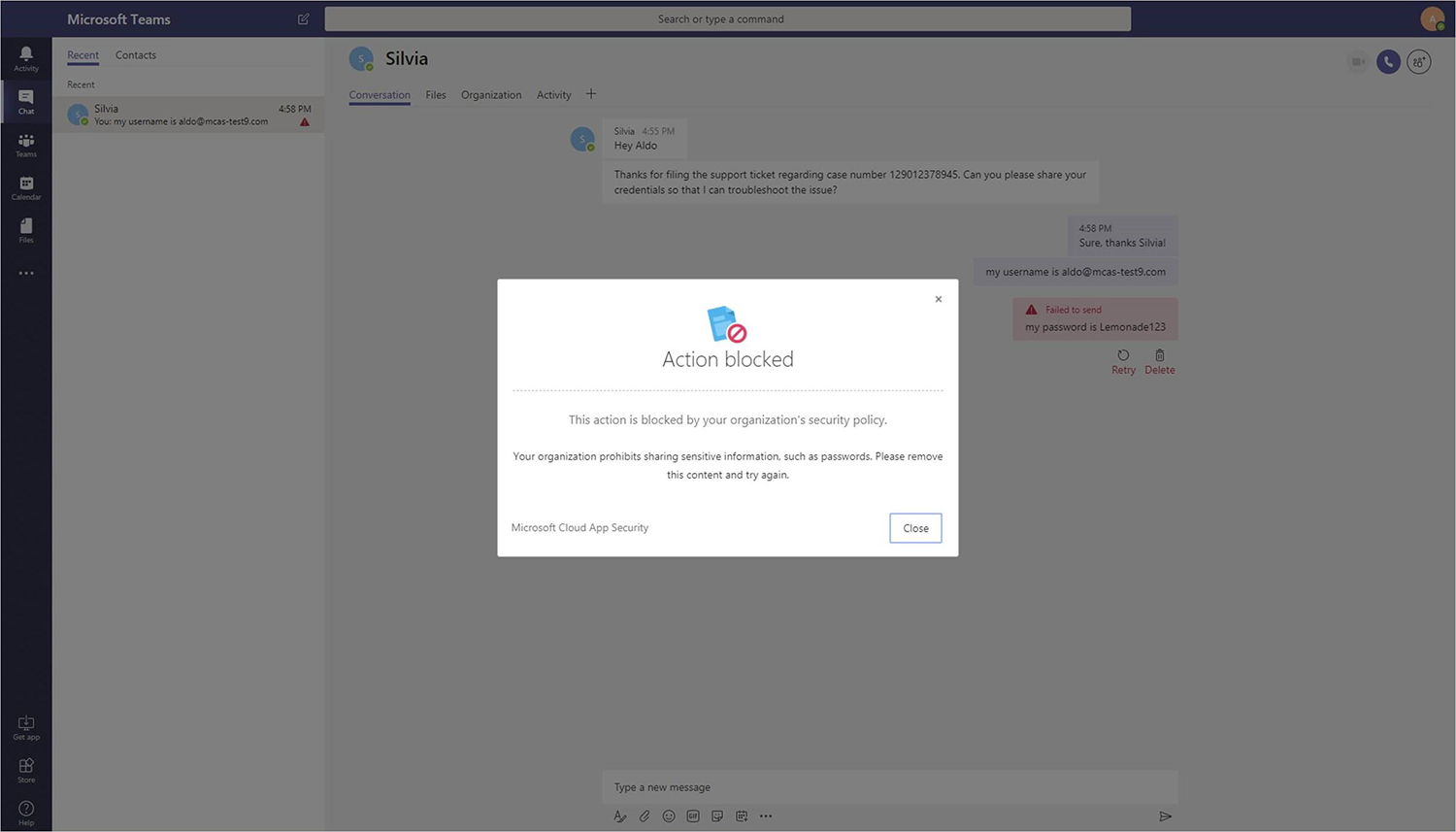Add a tab with the plus icon
This screenshot has width=1456, height=832.
[x=591, y=94]
